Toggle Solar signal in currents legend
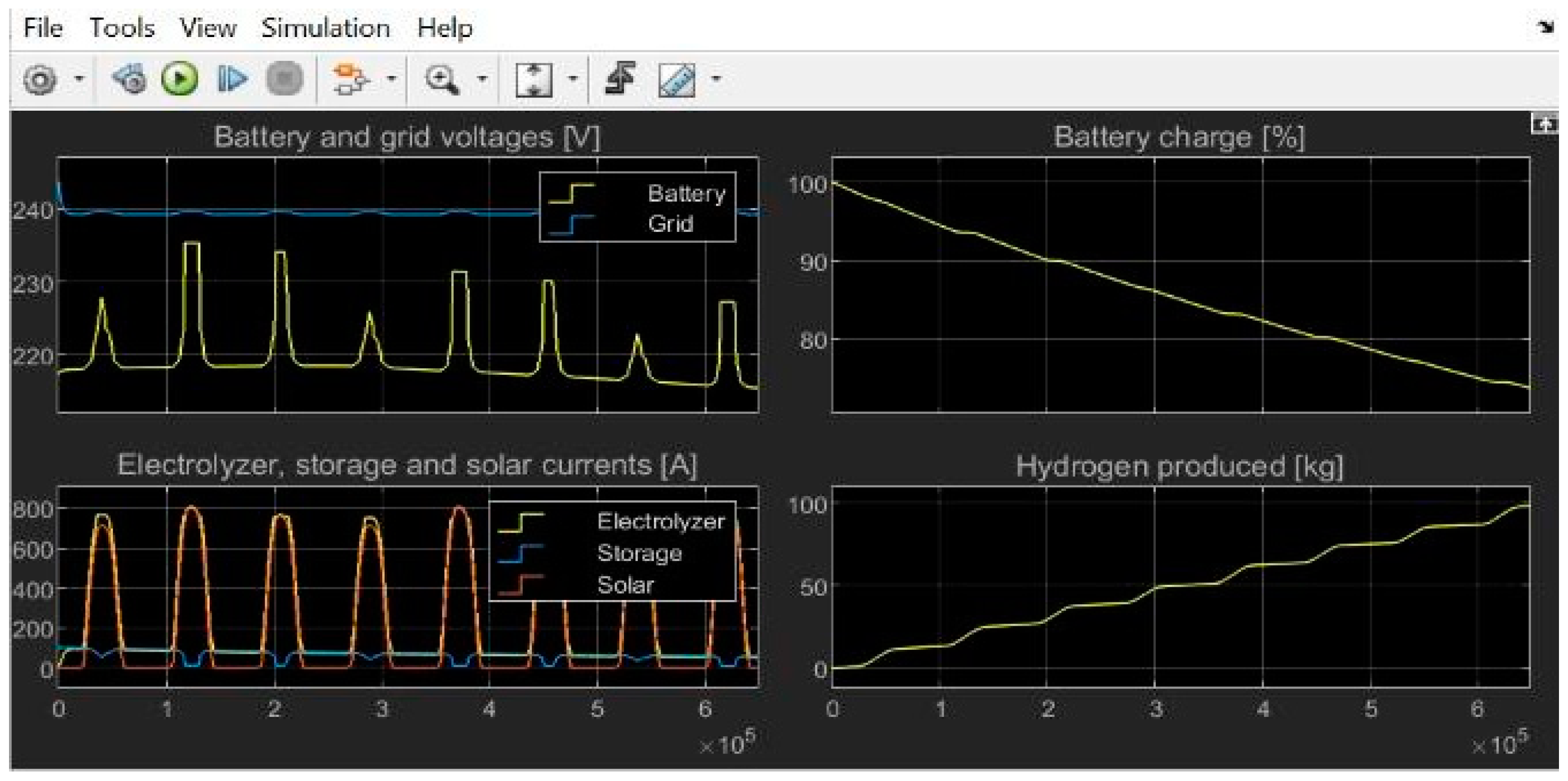Viewport: 1568px width, 781px height. click(625, 585)
